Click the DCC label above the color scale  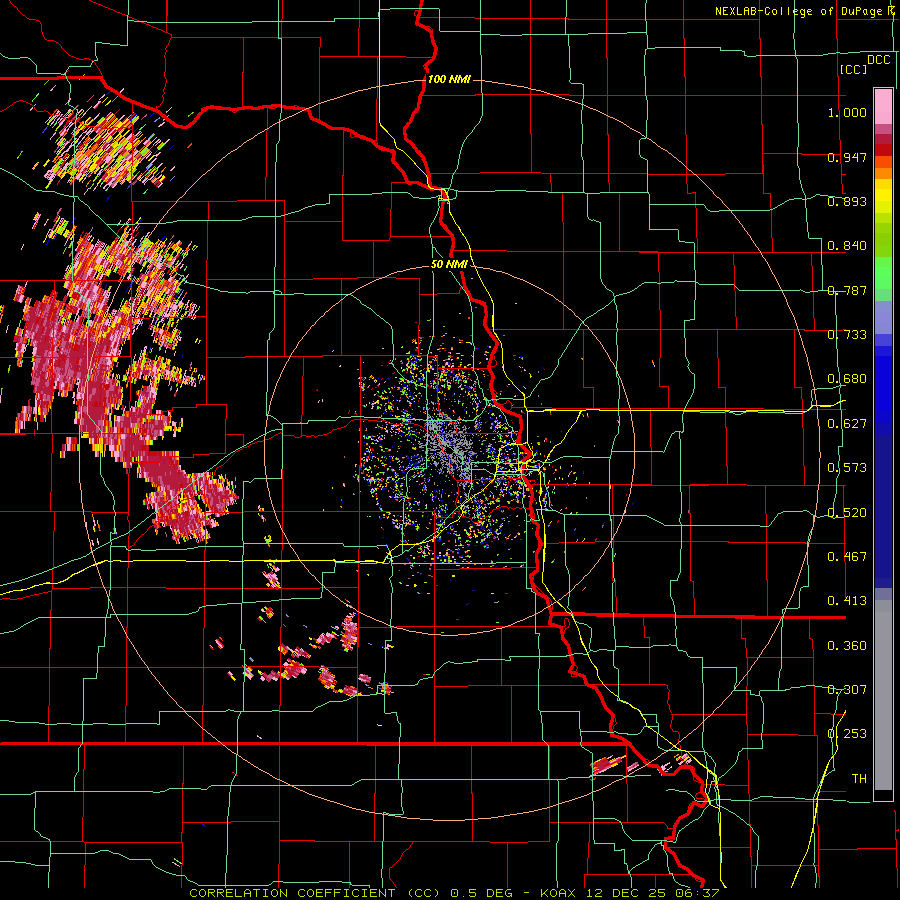tap(878, 60)
